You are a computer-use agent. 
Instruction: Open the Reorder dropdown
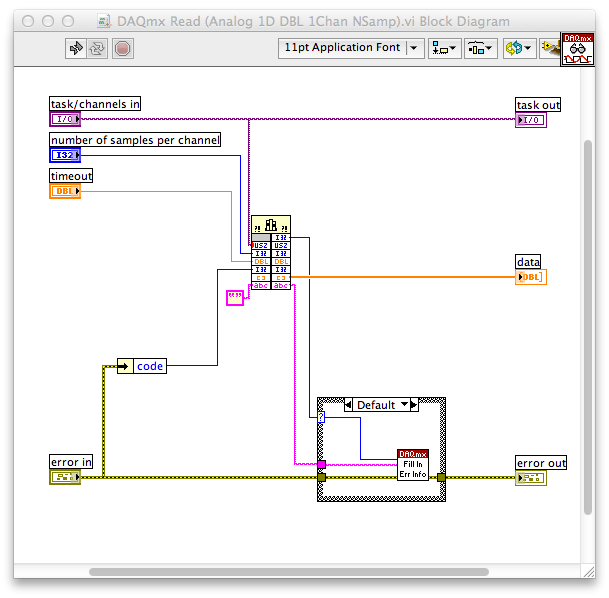[520, 49]
